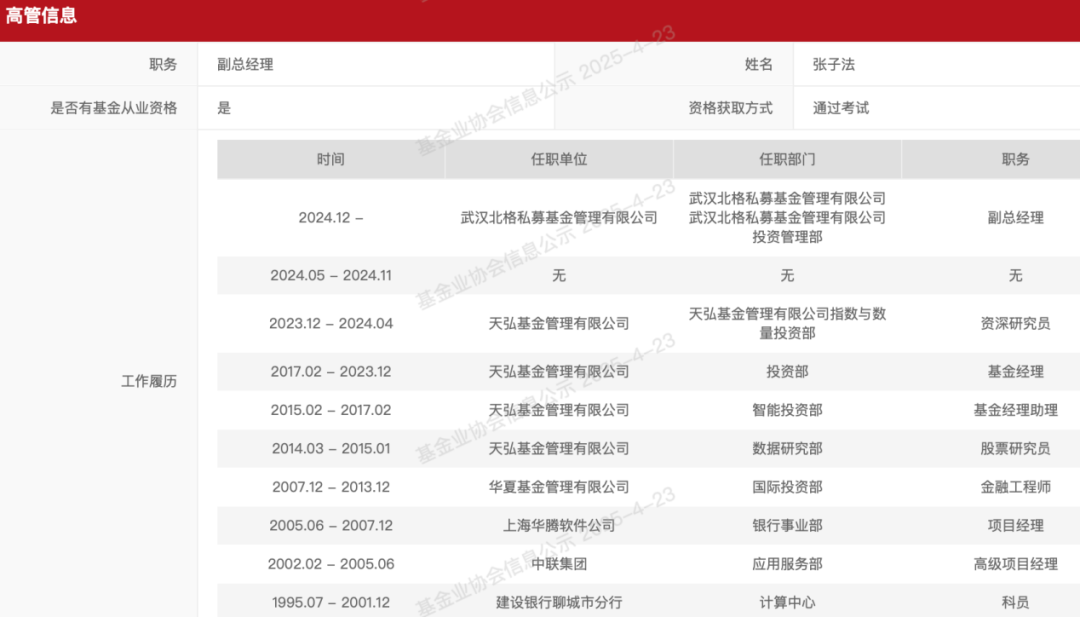Screen dimensions: 1080x617
Task: Click the 项目经理 position cell
Action: [x=1015, y=526]
